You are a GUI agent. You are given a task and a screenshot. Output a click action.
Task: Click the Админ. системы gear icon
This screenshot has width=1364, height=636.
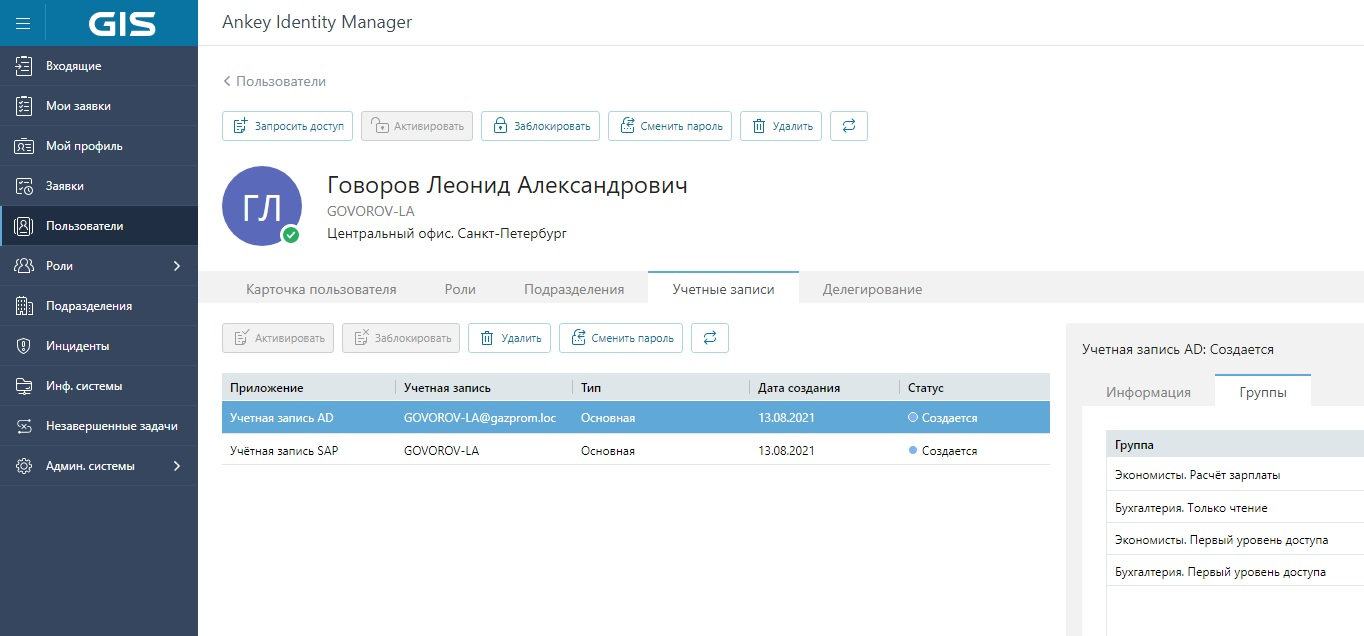(25, 466)
